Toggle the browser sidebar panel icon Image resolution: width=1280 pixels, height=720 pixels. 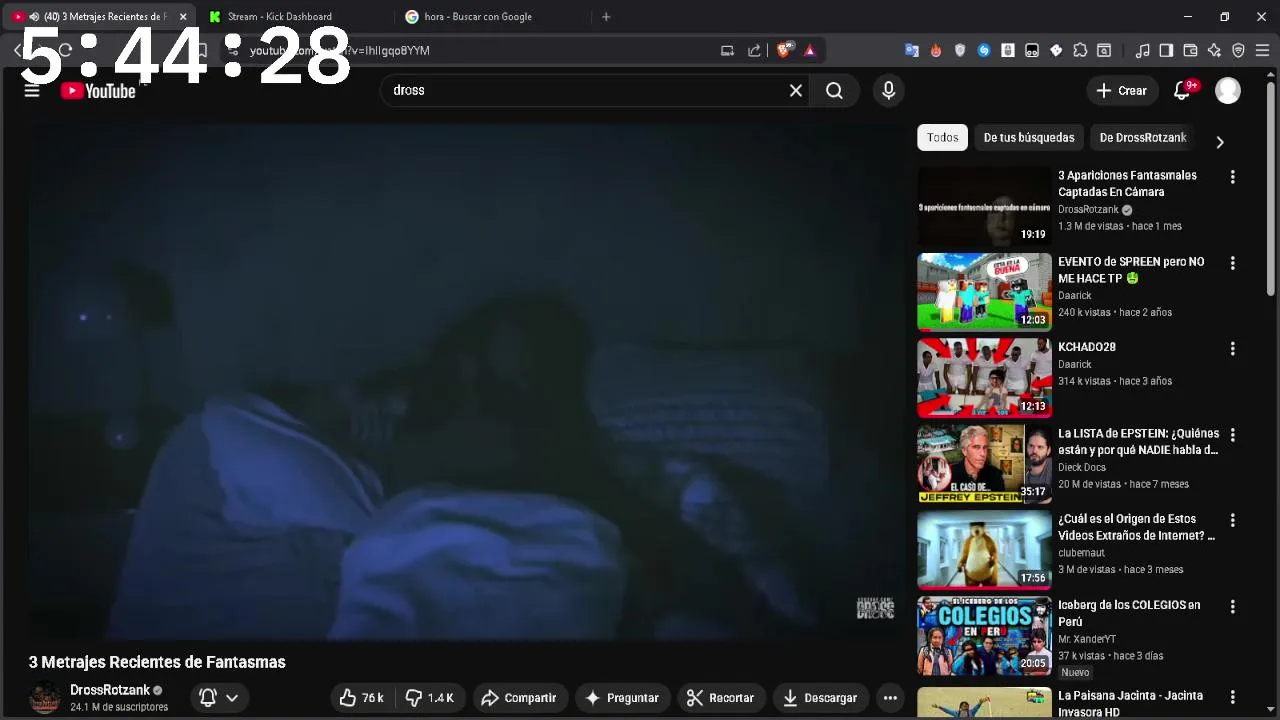point(1166,50)
